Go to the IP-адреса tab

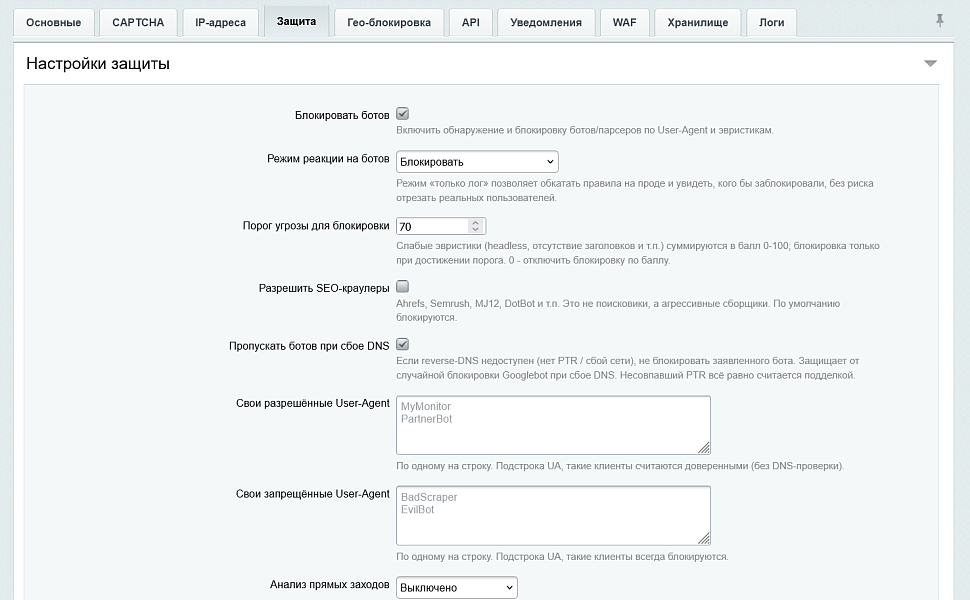pos(220,23)
